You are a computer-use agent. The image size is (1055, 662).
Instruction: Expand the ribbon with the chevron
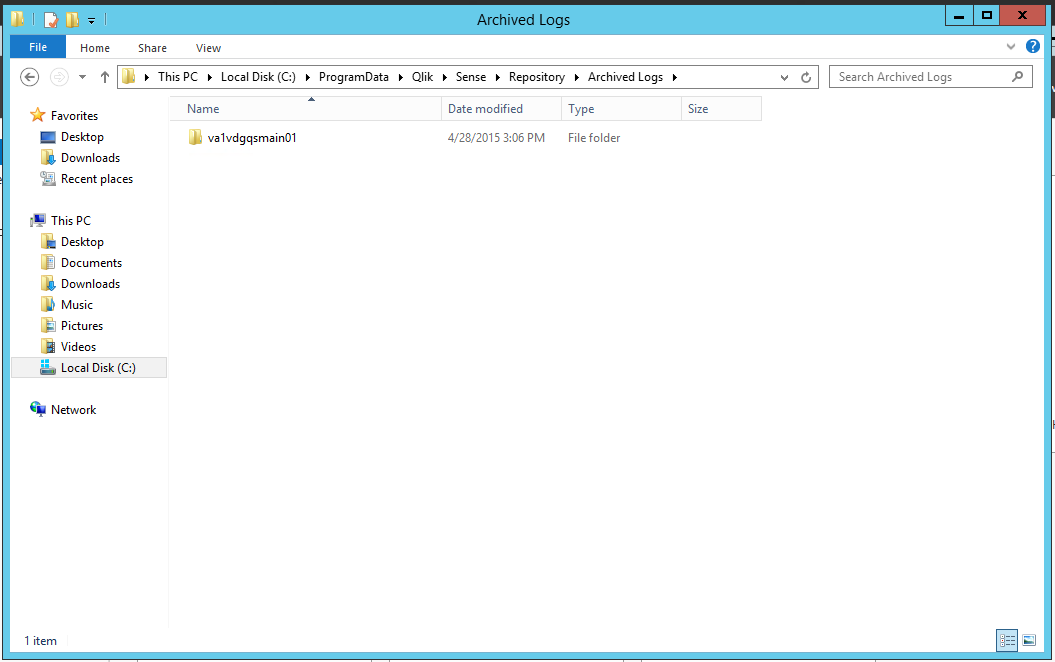(x=1011, y=46)
